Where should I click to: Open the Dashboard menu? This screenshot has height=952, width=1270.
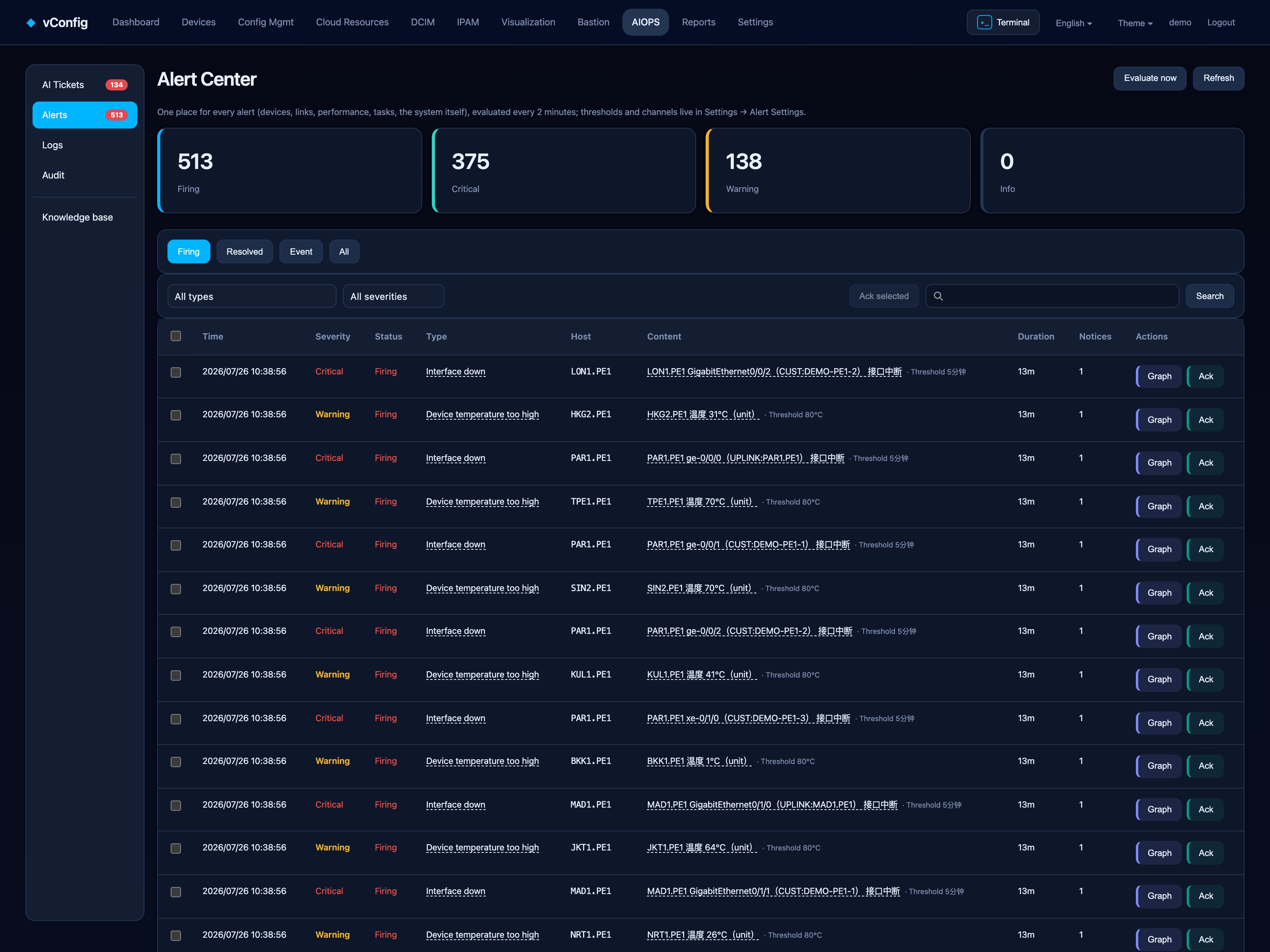coord(136,22)
